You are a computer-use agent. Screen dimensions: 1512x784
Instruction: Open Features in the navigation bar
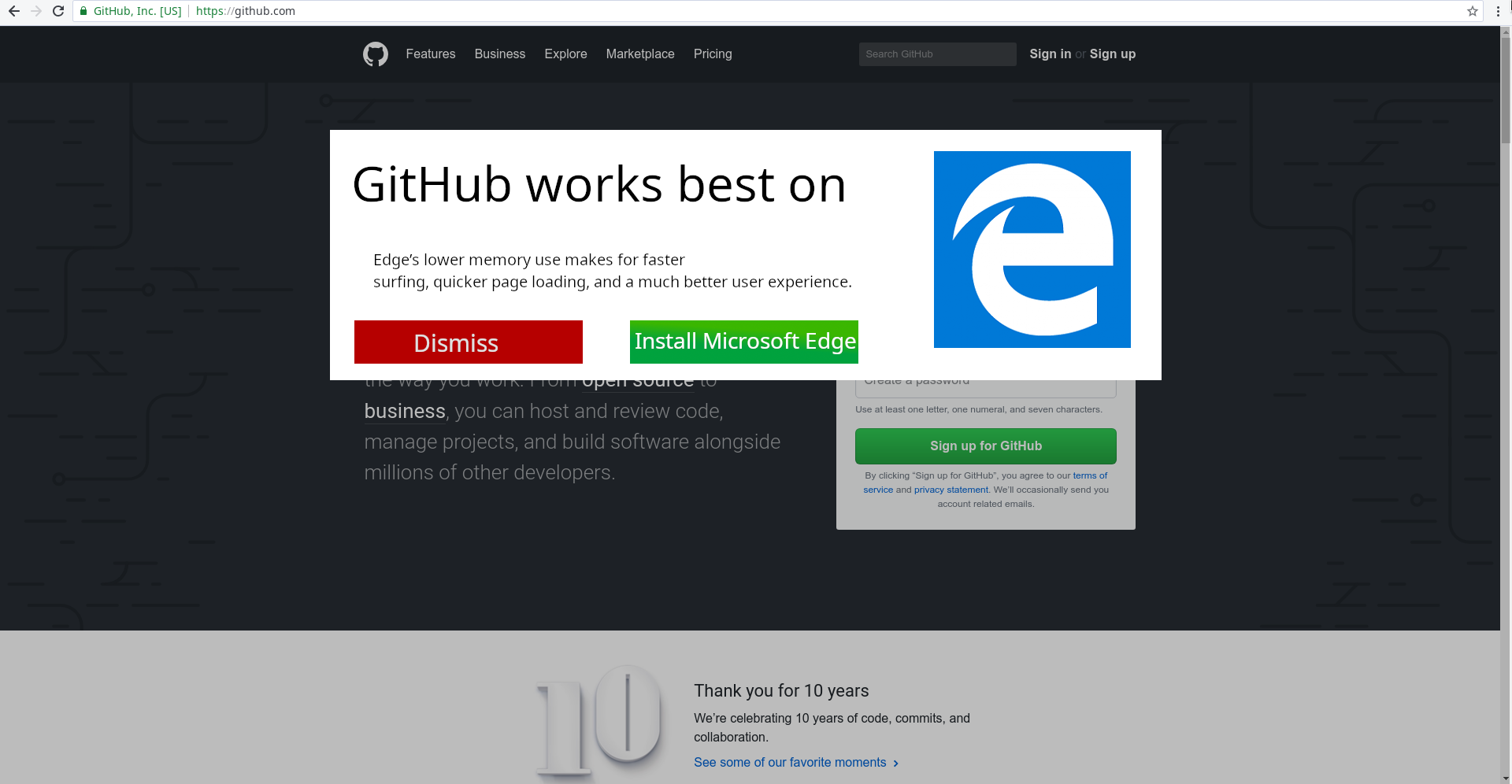point(431,54)
